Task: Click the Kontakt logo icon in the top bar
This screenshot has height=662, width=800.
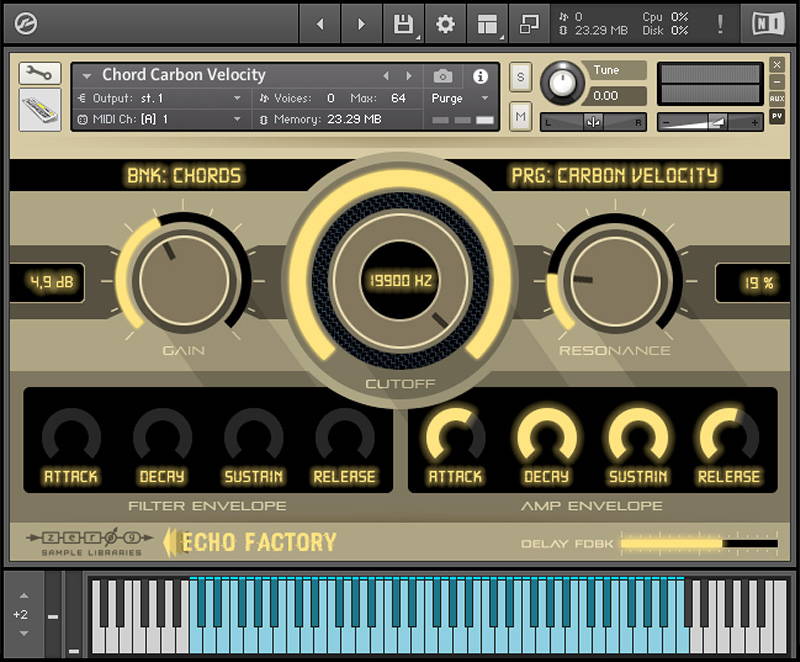Action: (x=25, y=23)
